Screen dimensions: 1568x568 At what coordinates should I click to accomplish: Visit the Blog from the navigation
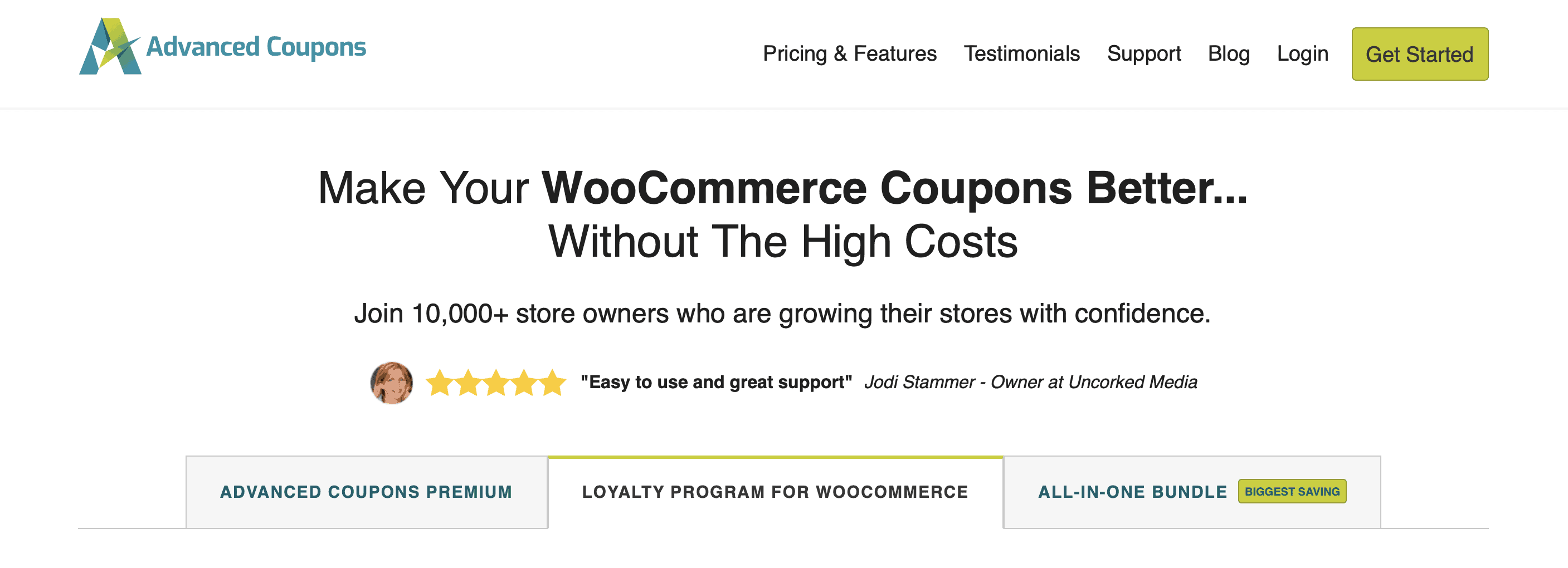pos(1228,53)
